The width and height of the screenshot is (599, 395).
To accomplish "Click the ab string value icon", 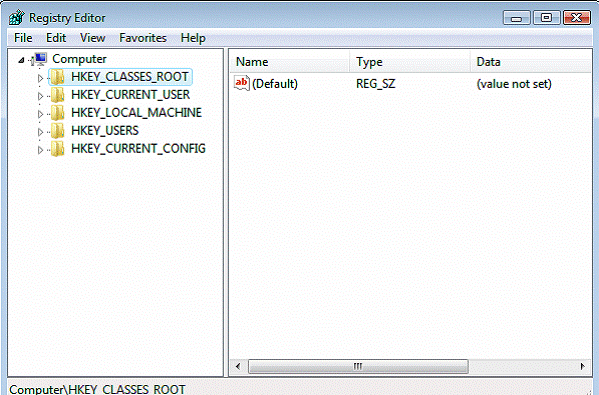I will 242,83.
